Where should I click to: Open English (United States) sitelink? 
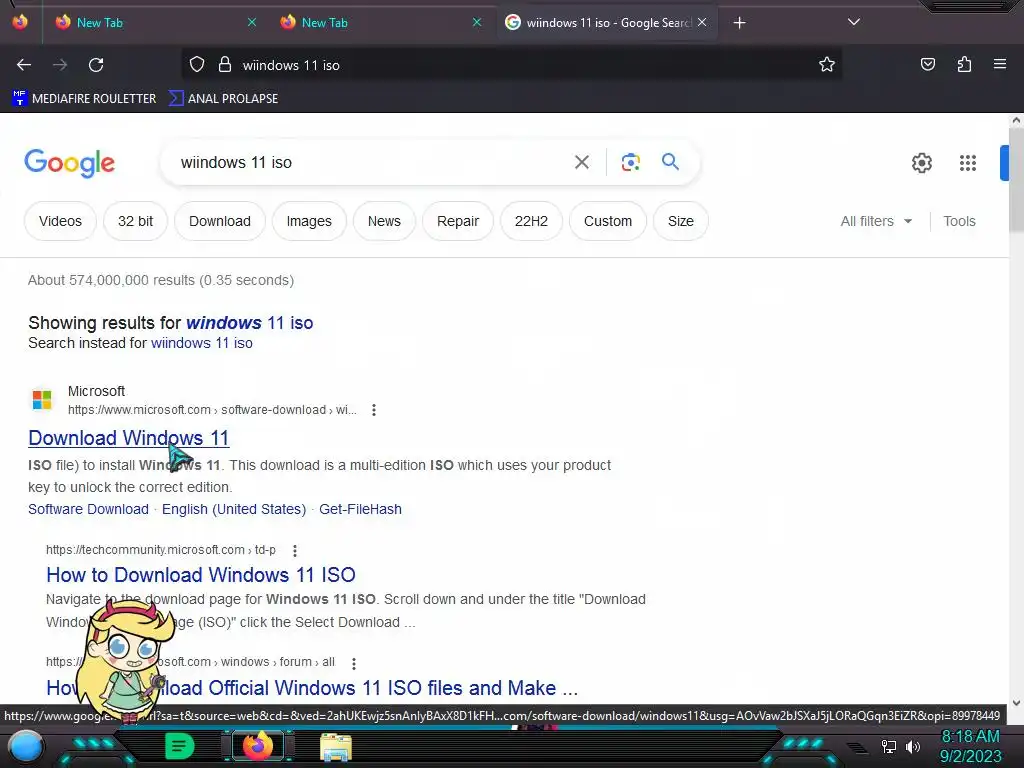234,509
